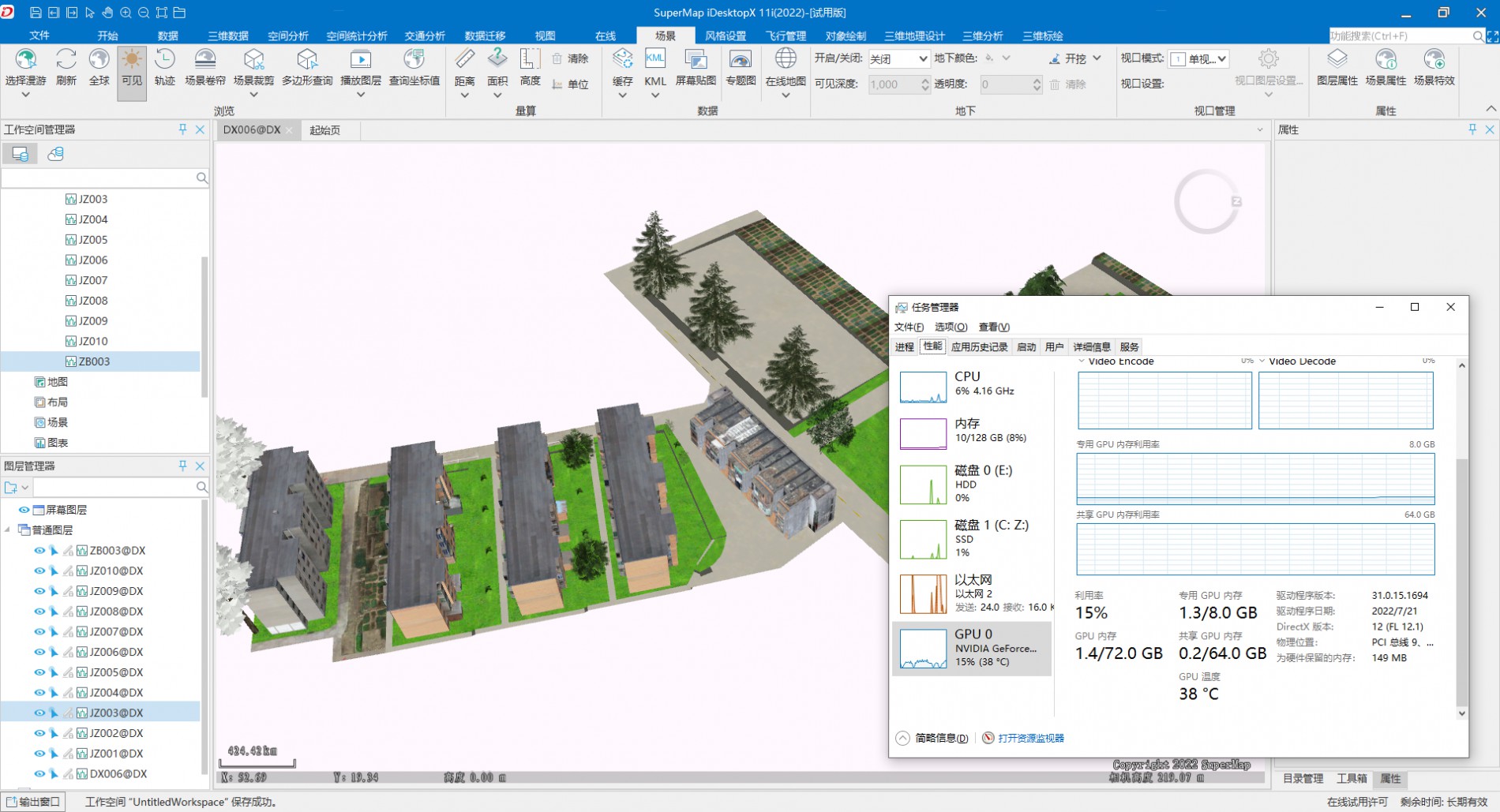Open 图层属性 layer properties icon
The width and height of the screenshot is (1500, 812).
[1337, 60]
